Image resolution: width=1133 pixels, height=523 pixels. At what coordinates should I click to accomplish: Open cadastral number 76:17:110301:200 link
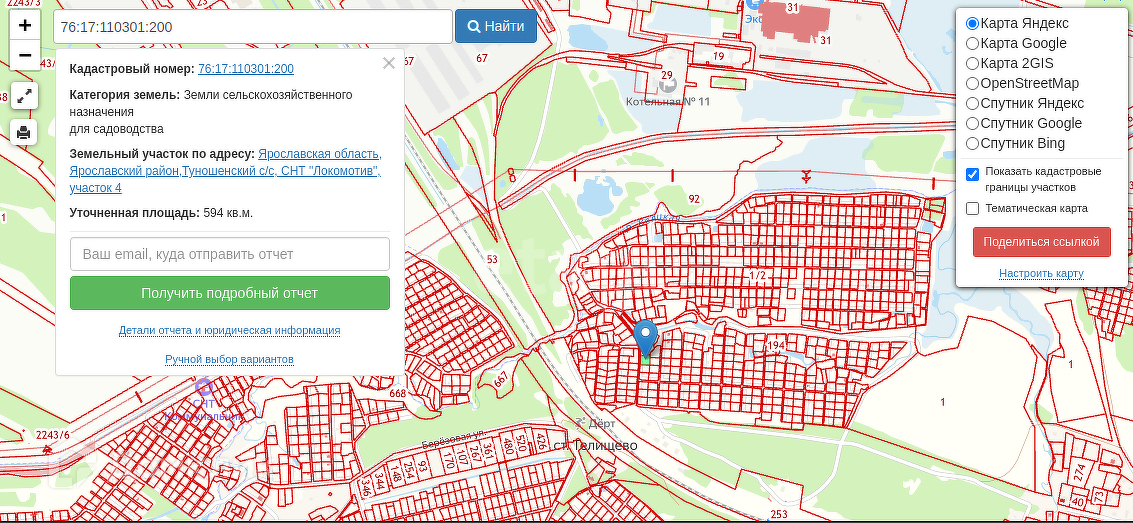(246, 69)
